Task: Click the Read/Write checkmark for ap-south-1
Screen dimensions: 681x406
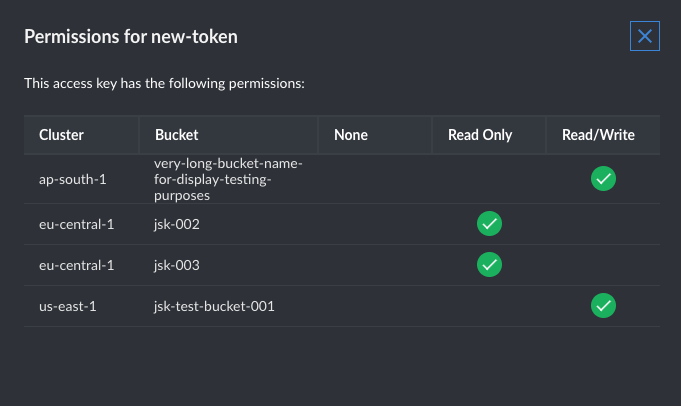Action: (603, 179)
